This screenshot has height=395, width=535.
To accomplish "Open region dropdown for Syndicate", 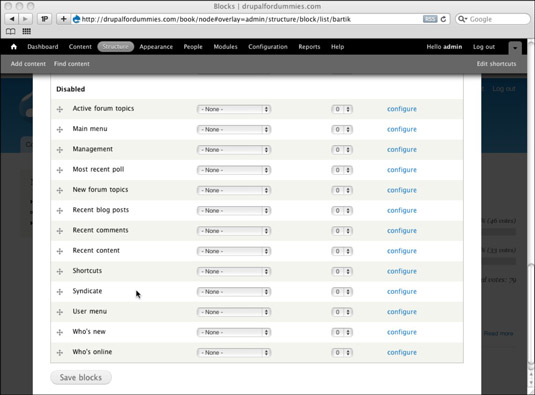I will pyautogui.click(x=234, y=292).
